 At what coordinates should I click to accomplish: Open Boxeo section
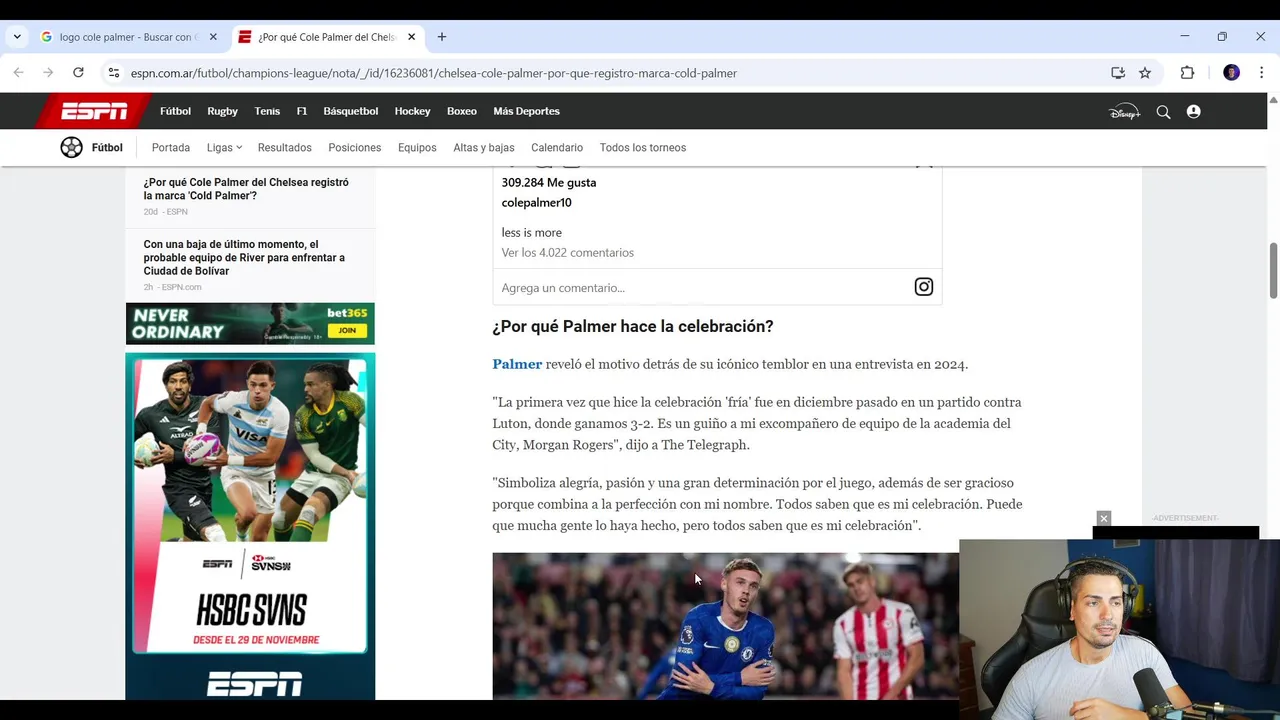pyautogui.click(x=462, y=111)
